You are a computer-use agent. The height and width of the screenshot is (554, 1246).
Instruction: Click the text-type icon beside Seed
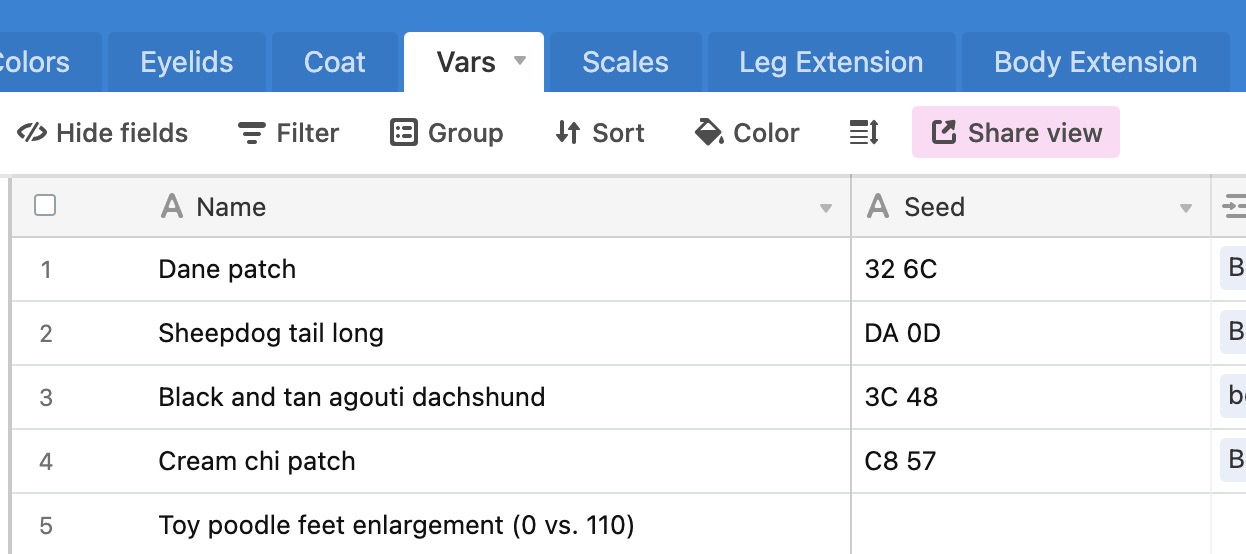click(x=878, y=207)
